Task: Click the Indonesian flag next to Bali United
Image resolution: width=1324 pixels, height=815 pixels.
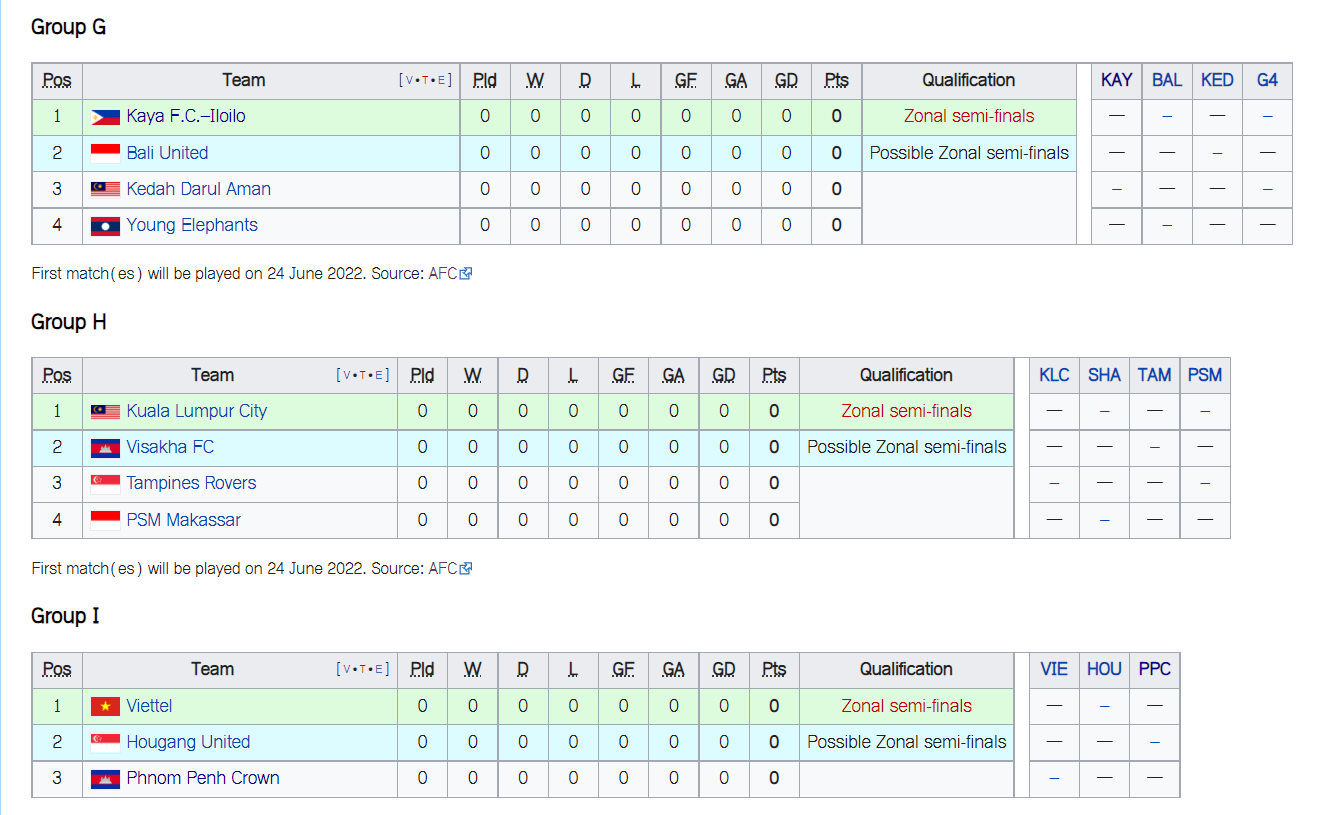Action: pyautogui.click(x=105, y=153)
